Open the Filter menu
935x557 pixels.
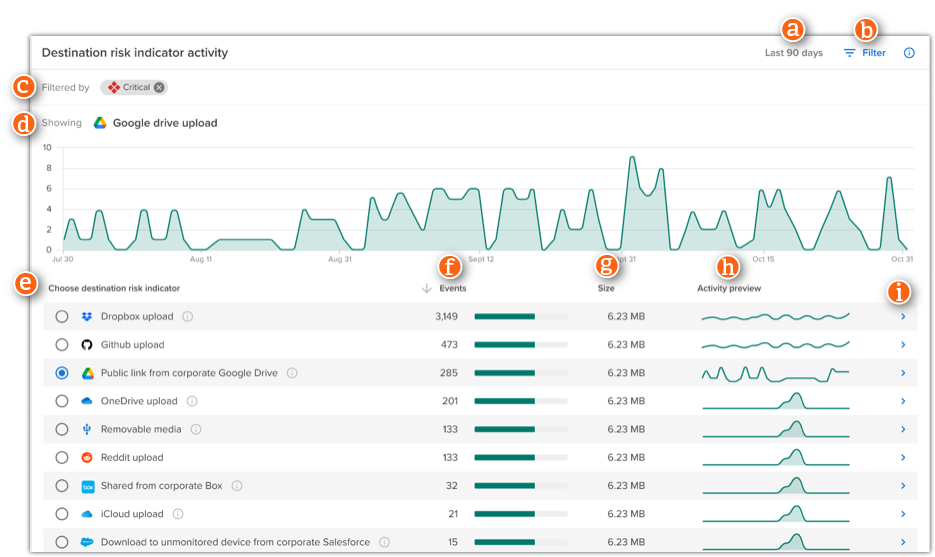coord(865,53)
